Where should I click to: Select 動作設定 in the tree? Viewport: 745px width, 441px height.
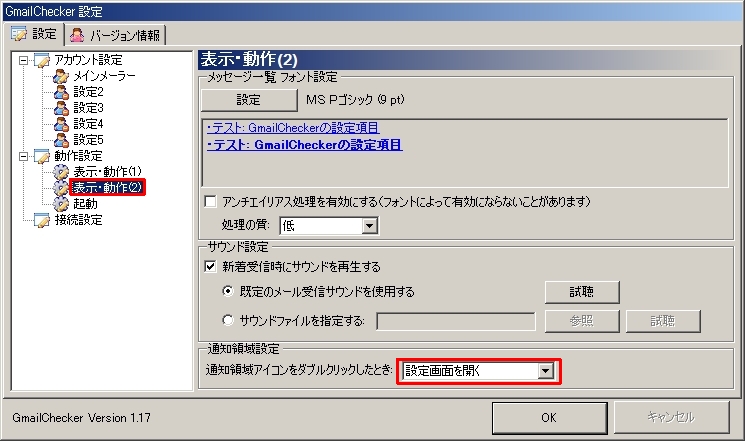tap(78, 156)
